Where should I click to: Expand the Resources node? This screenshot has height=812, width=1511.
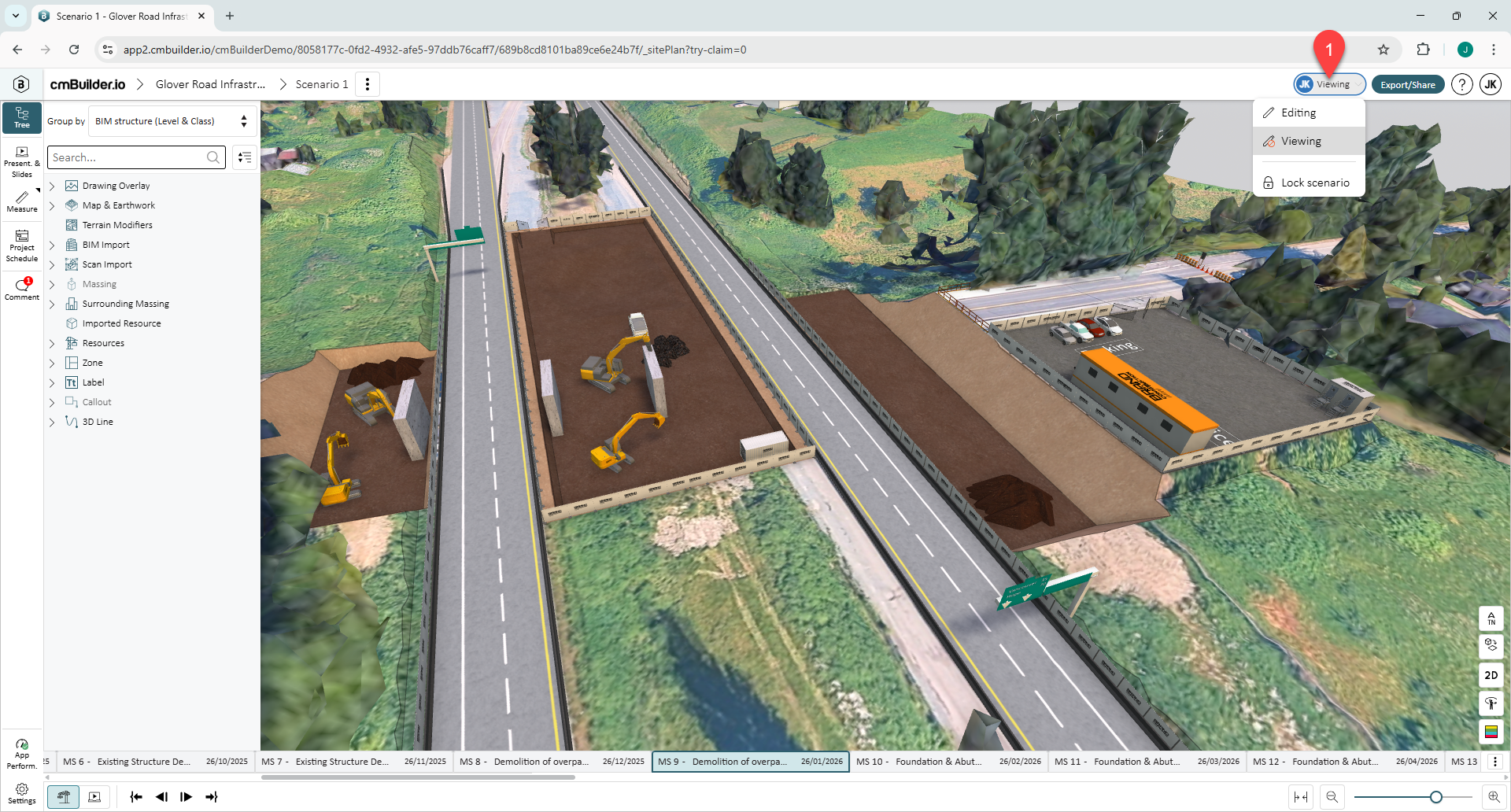point(52,344)
